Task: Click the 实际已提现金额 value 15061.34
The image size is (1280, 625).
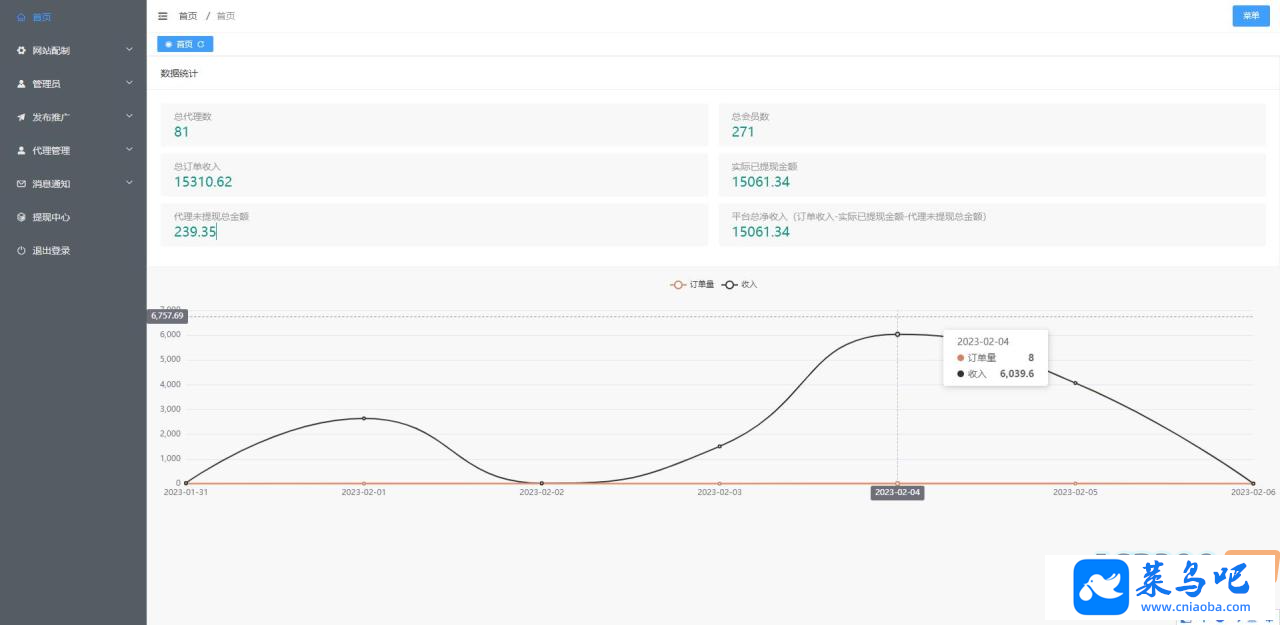Action: tap(761, 182)
